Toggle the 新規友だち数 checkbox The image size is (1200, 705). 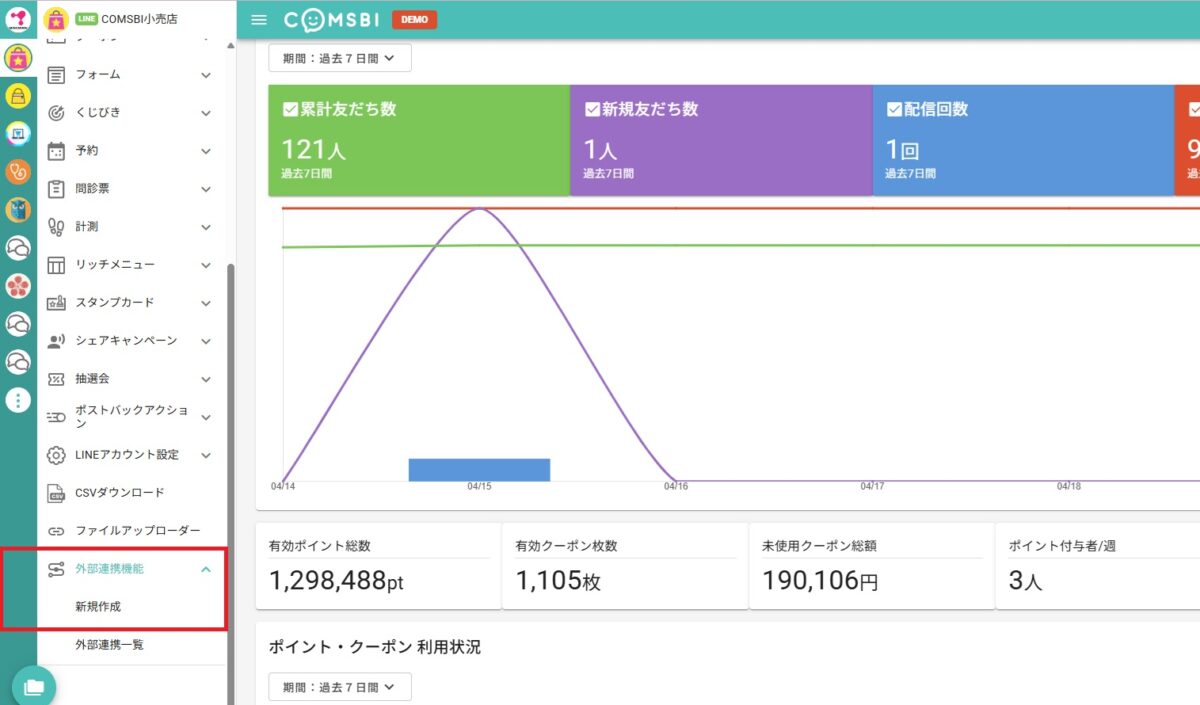(592, 109)
